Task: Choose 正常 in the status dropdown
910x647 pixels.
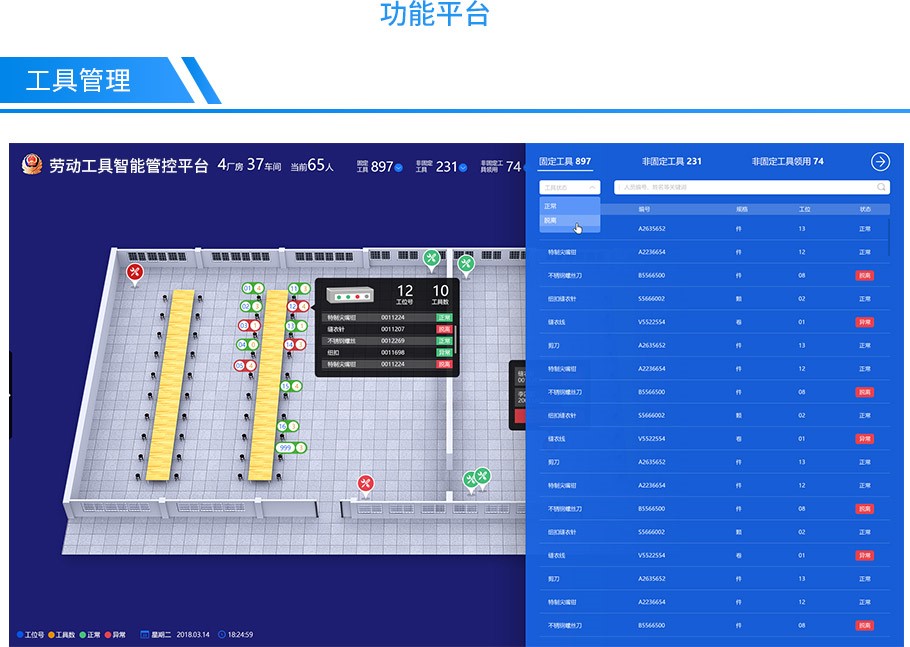Action: [x=551, y=206]
